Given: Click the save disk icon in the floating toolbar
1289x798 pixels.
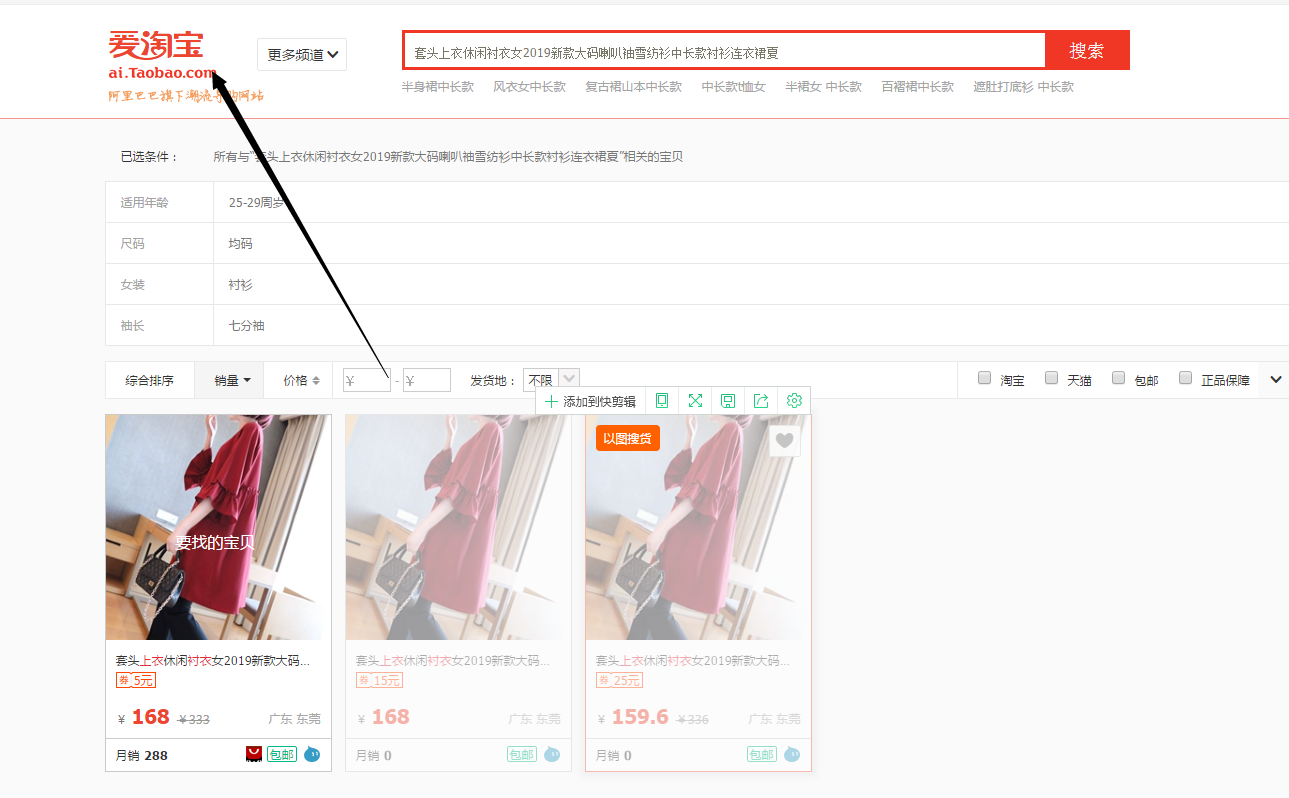Looking at the screenshot, I should [728, 401].
